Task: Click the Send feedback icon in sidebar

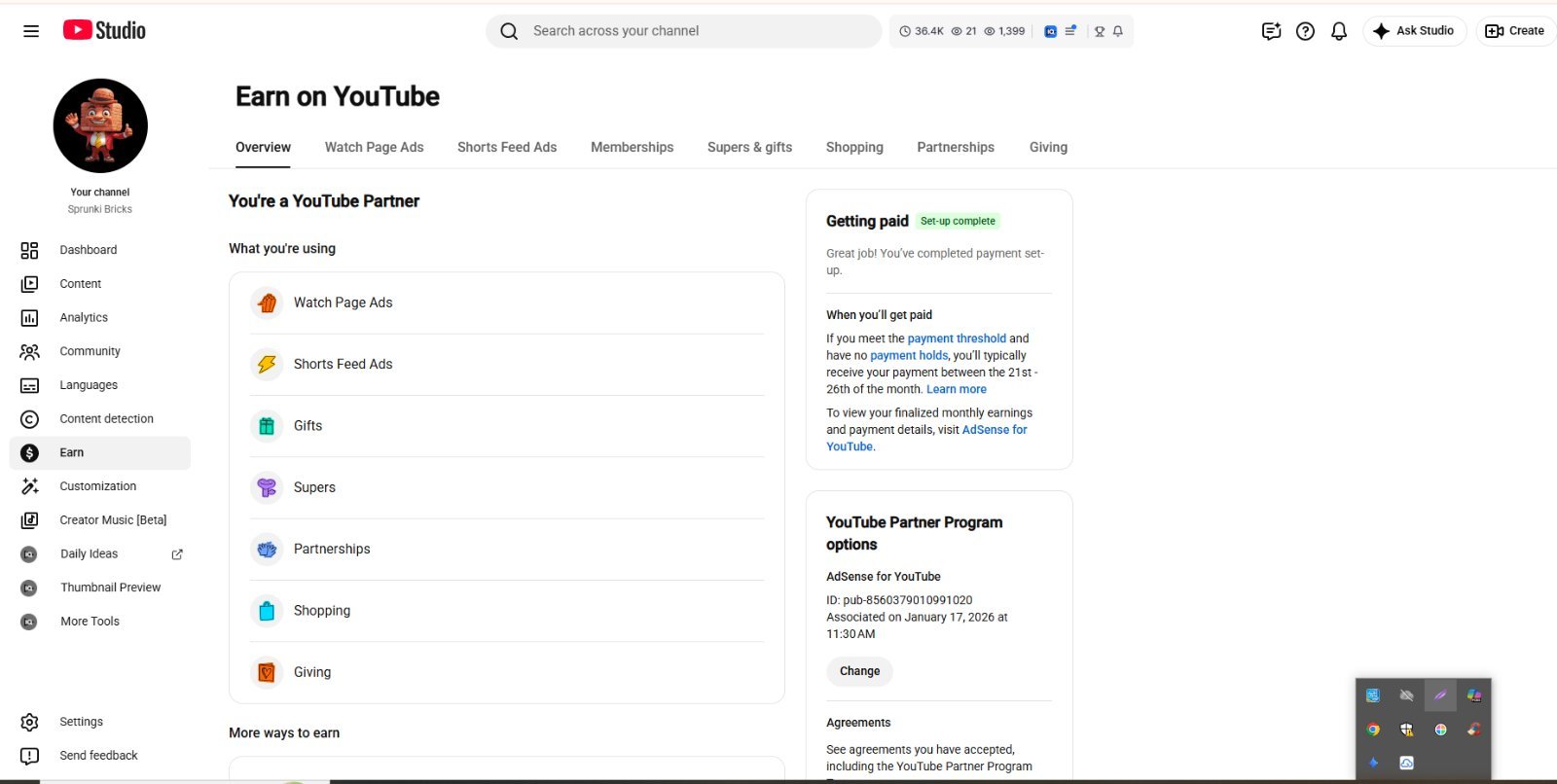Action: pos(30,756)
